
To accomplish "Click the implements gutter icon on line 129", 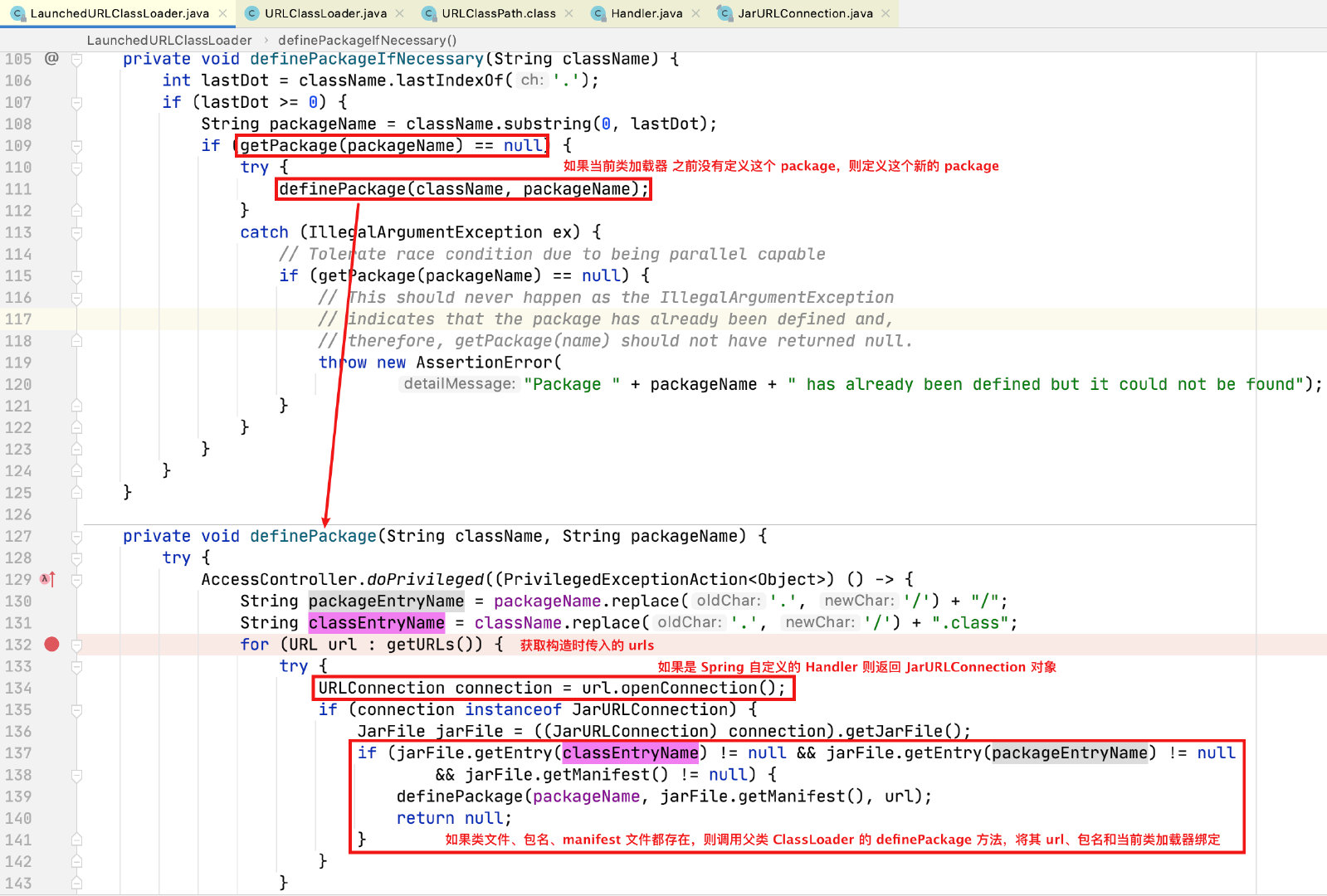I will [47, 579].
